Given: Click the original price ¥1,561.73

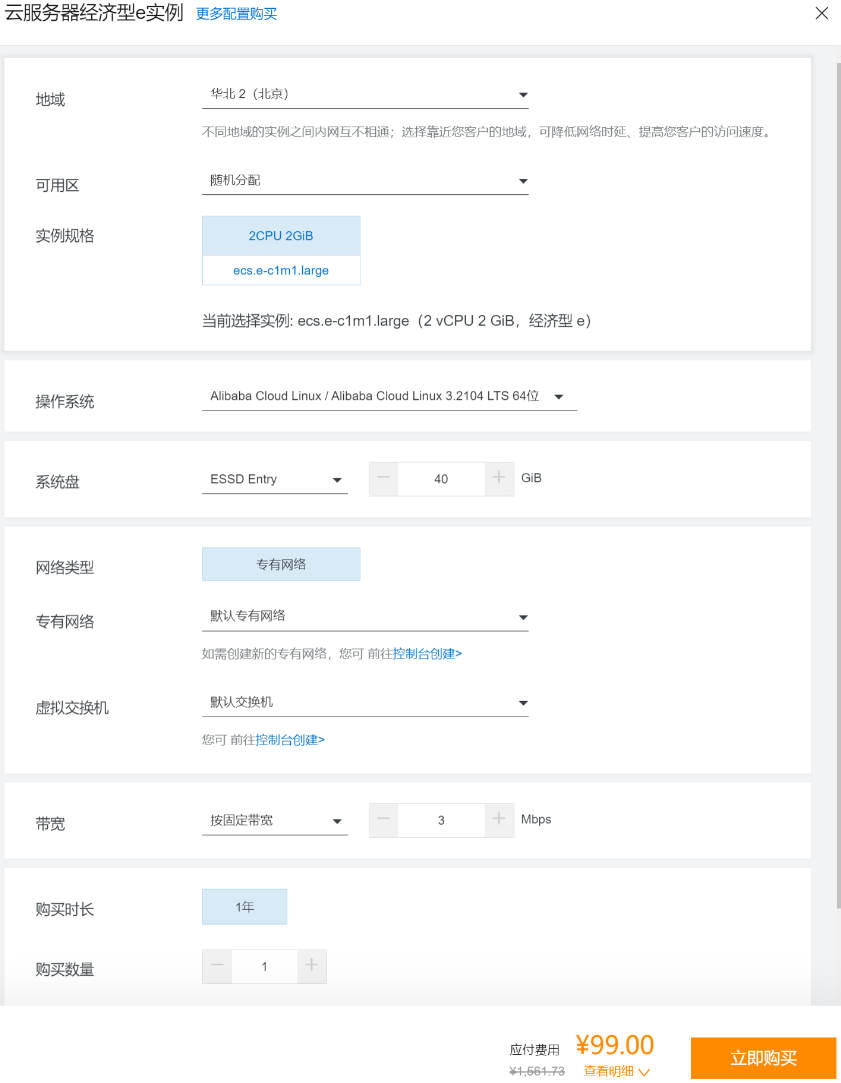Looking at the screenshot, I should tap(536, 1071).
